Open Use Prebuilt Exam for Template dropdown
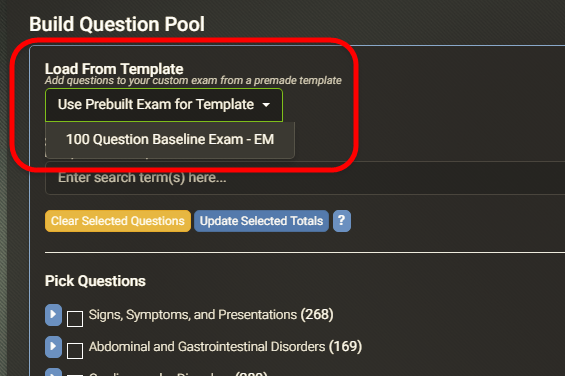Screen dimensions: 565x376 point(164,105)
